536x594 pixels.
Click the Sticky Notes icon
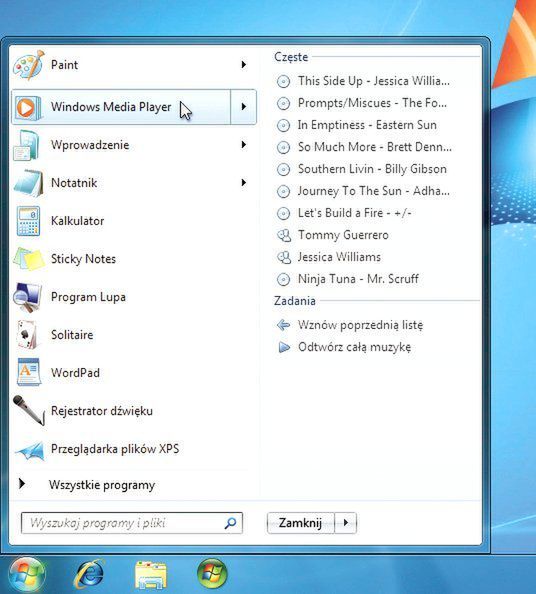tap(29, 259)
